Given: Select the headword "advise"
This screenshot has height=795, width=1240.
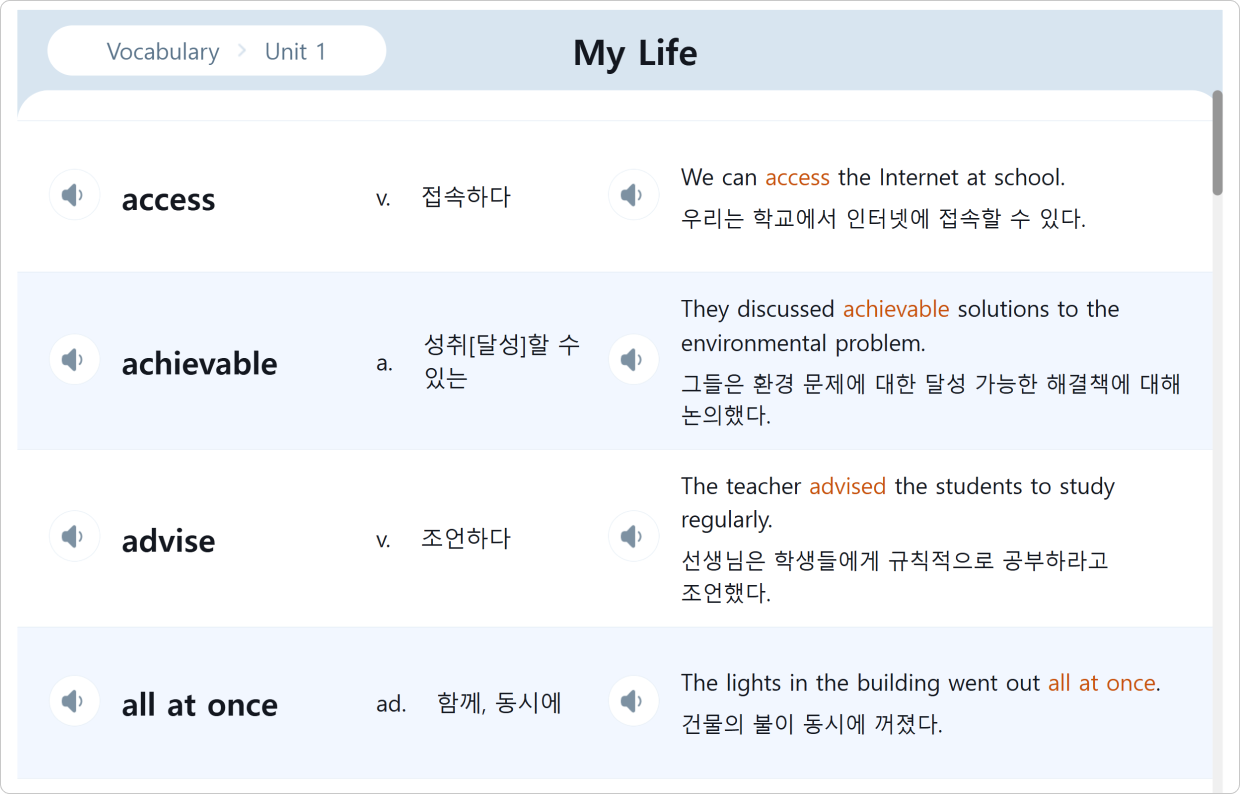Looking at the screenshot, I should tap(168, 541).
